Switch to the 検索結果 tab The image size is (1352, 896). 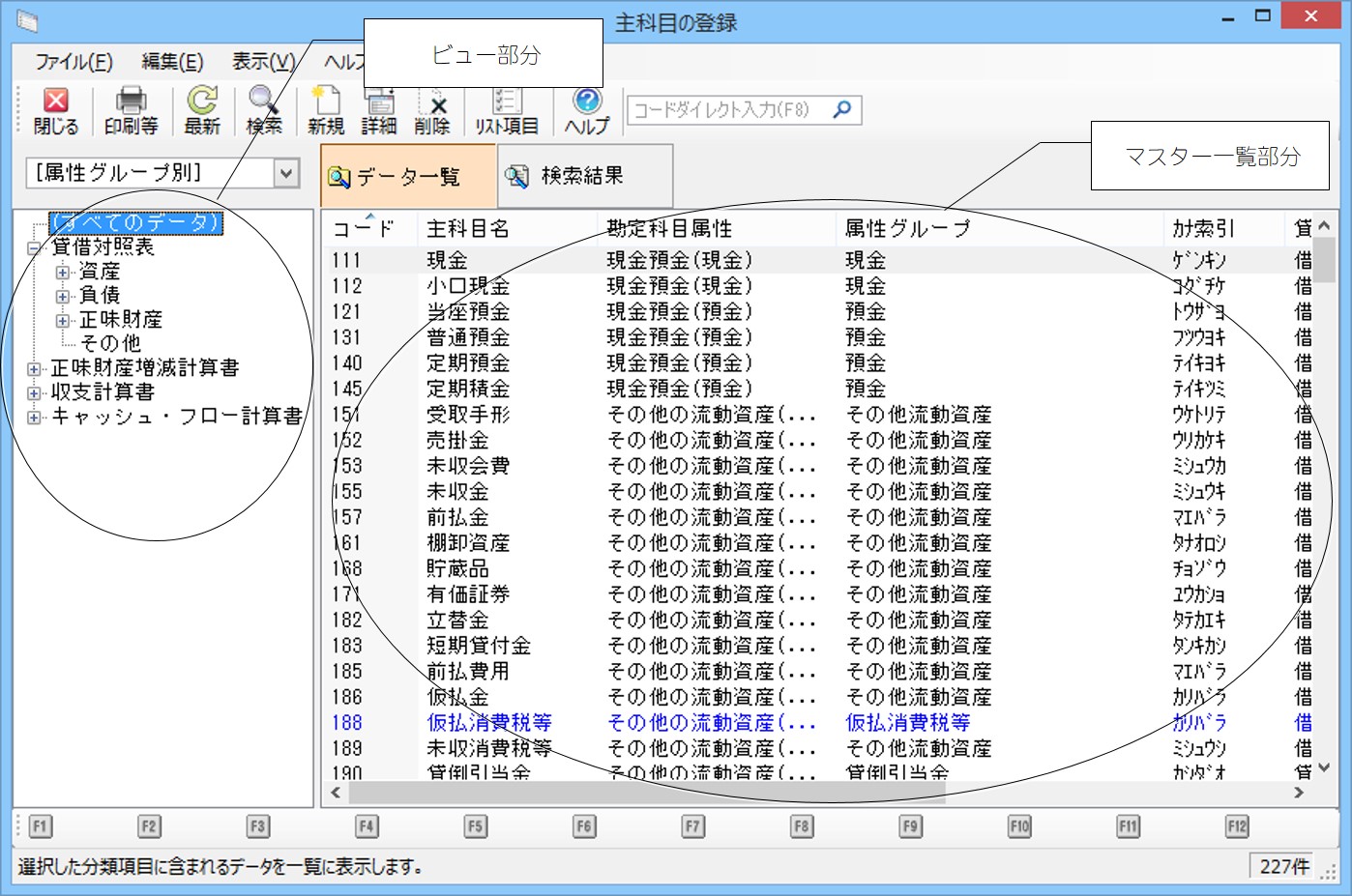[583, 176]
